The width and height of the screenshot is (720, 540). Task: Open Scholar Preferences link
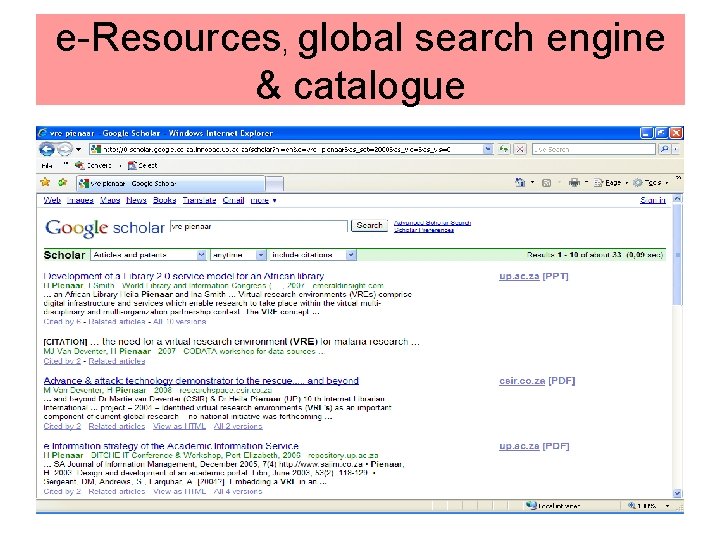point(424,230)
